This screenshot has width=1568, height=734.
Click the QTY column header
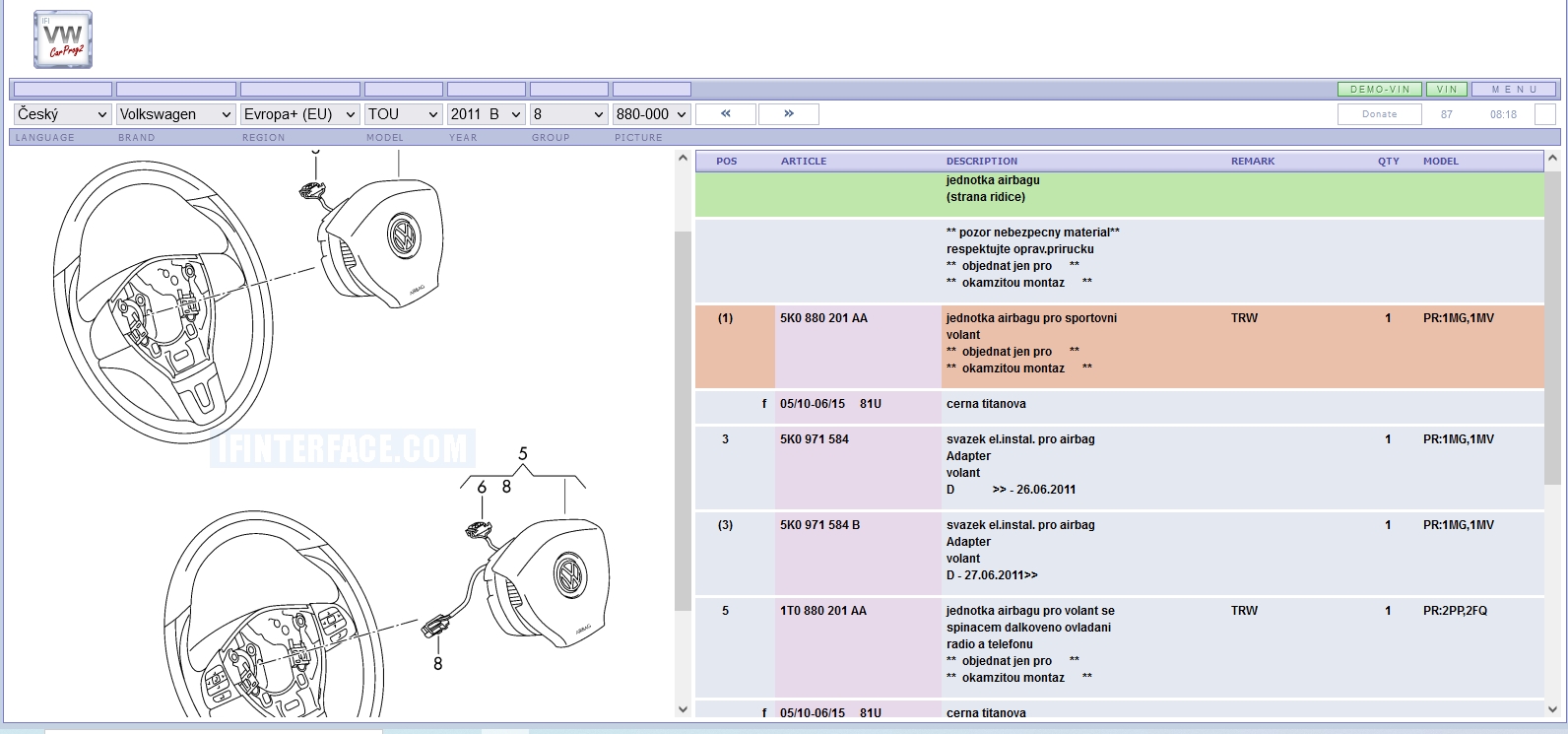click(1389, 162)
